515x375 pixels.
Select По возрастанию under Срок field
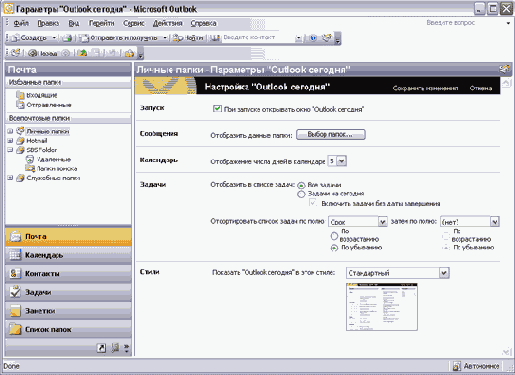(334, 236)
